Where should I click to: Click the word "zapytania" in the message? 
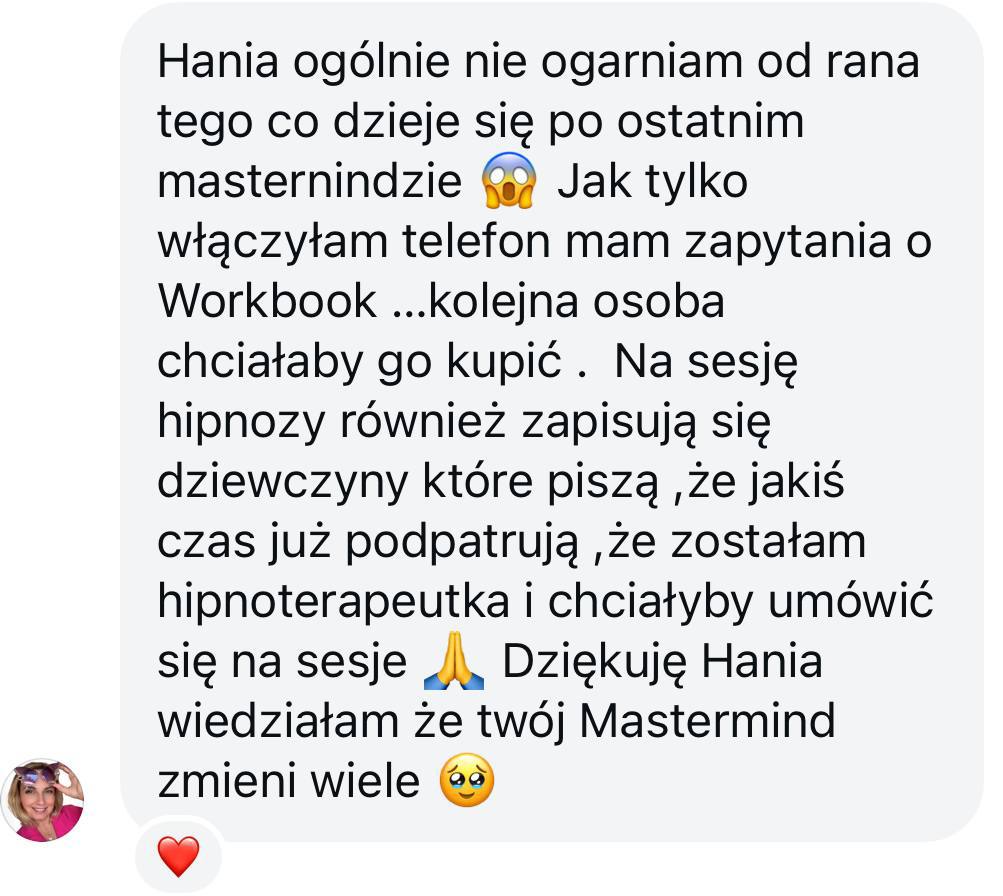[788, 243]
